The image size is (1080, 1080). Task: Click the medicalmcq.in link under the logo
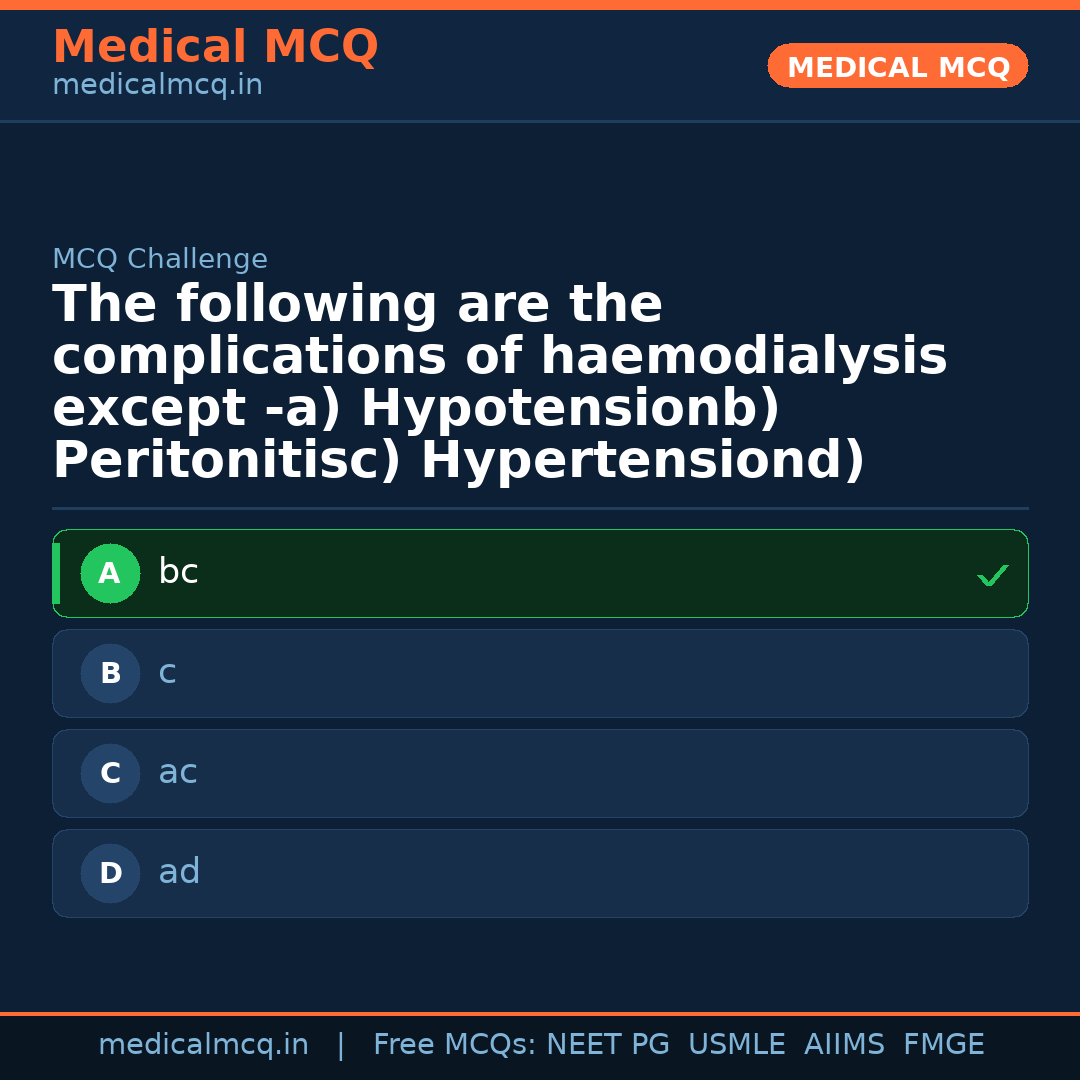pyautogui.click(x=157, y=85)
